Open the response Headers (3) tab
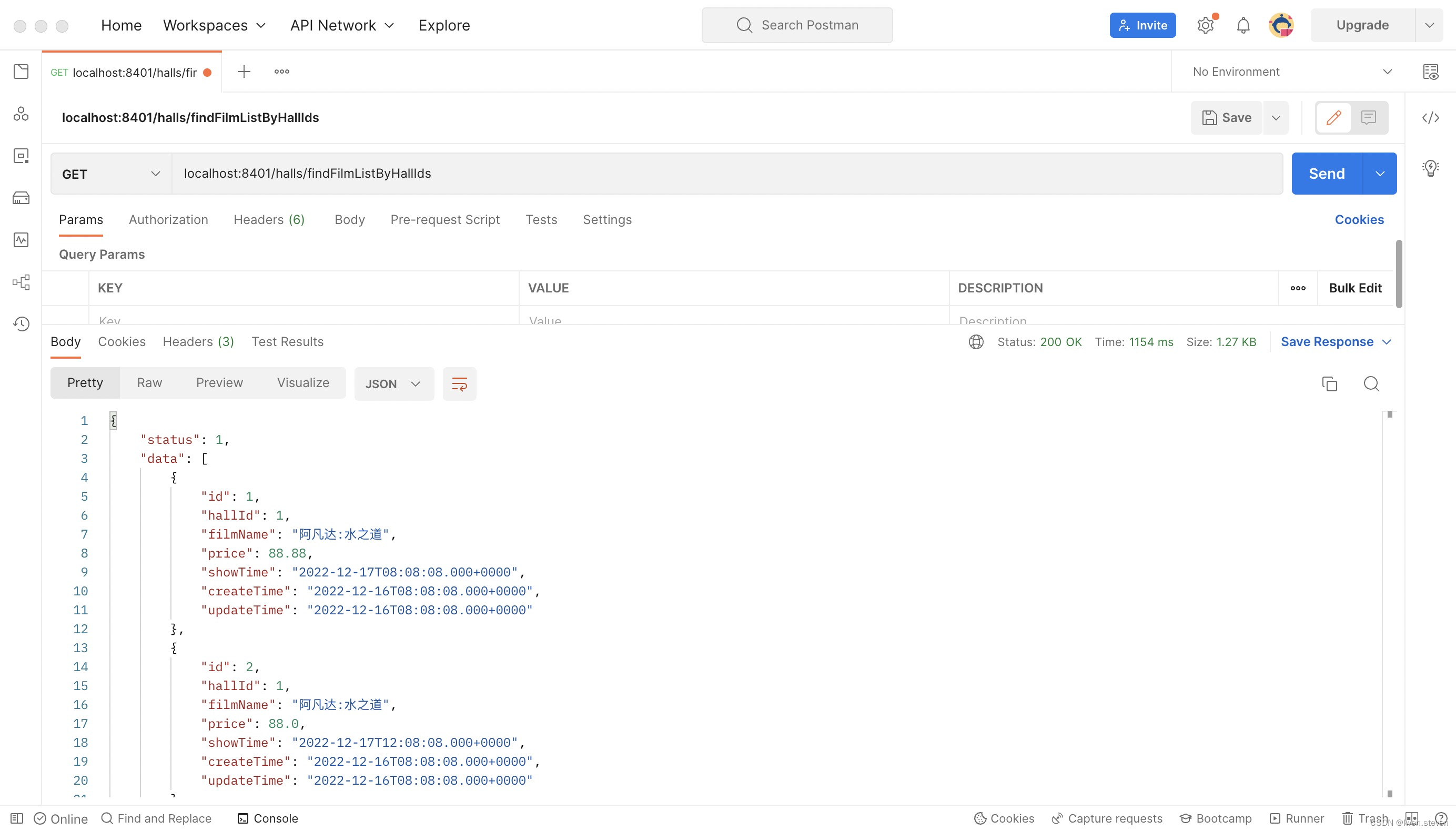The width and height of the screenshot is (1456, 831). 198,341
